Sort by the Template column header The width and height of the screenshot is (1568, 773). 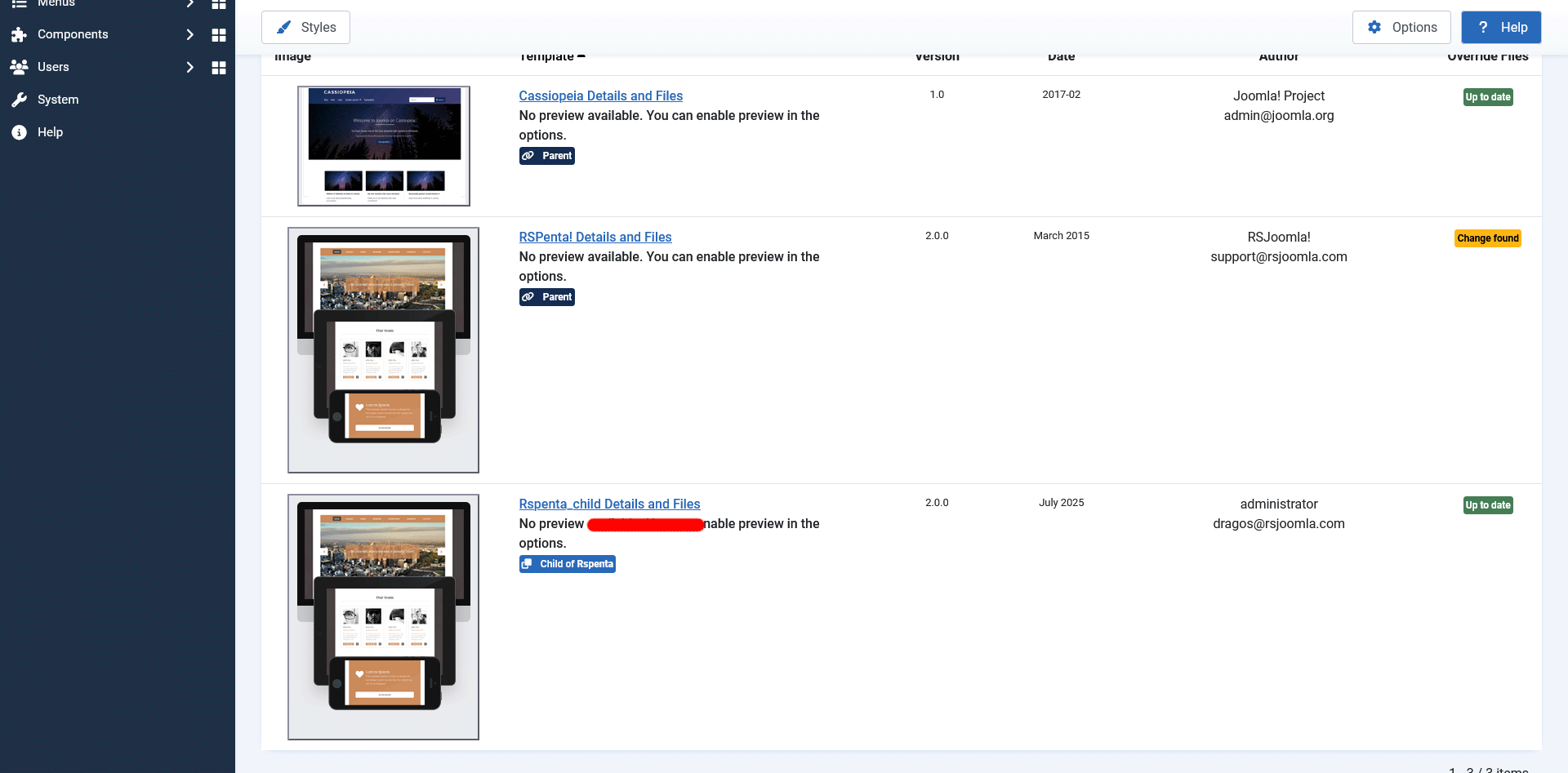547,56
